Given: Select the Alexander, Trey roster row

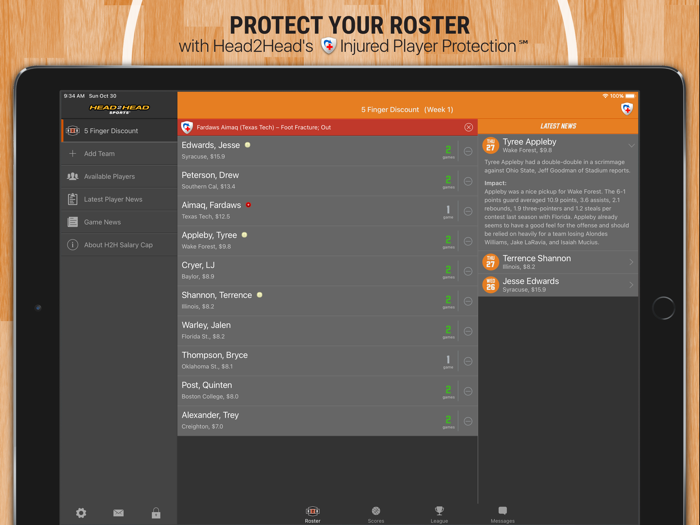Looking at the screenshot, I should tap(327, 421).
